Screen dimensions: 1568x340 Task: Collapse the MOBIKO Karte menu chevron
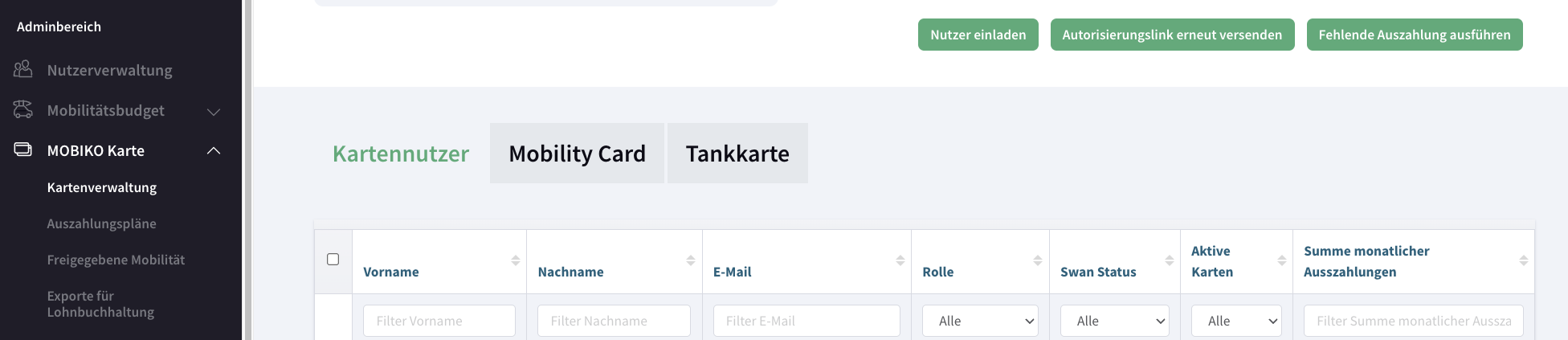(214, 150)
